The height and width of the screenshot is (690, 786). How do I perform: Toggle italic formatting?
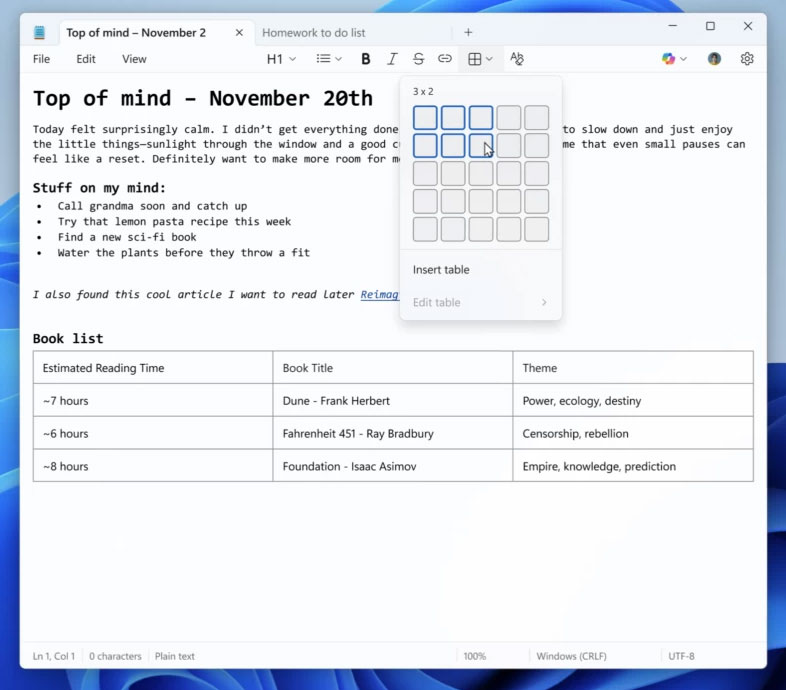392,59
